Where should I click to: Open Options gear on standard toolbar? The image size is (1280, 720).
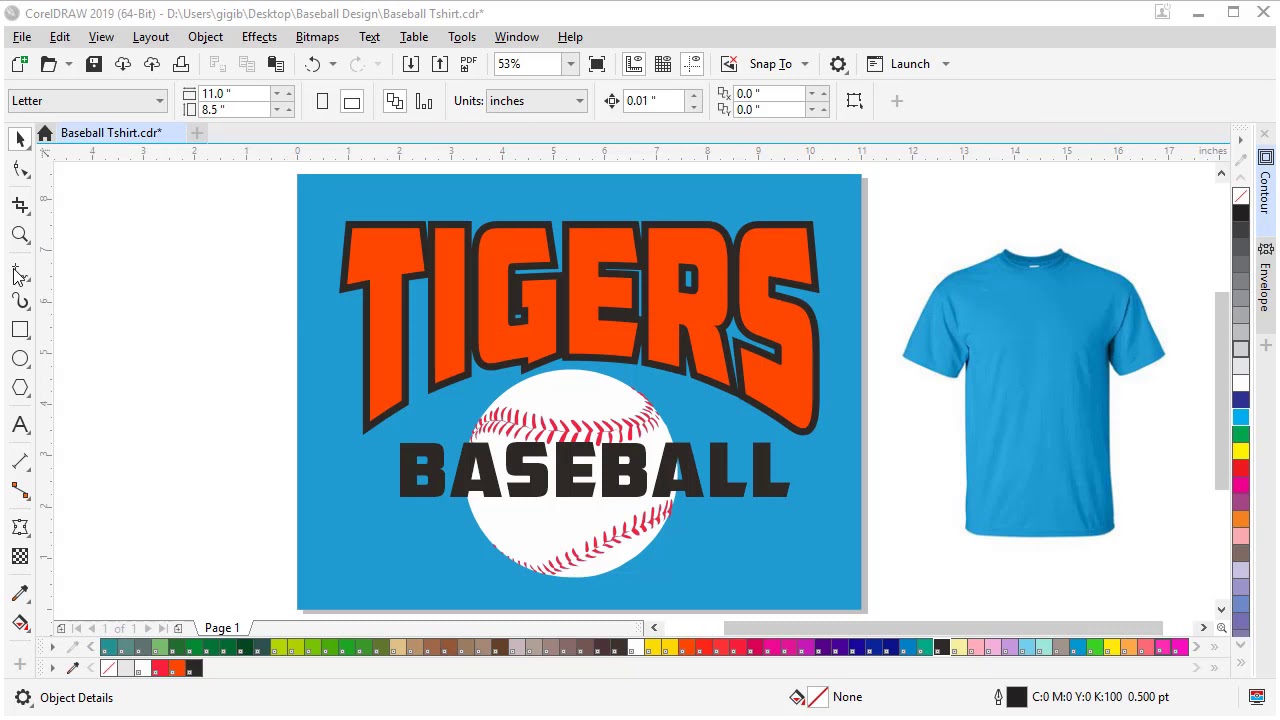tap(838, 64)
